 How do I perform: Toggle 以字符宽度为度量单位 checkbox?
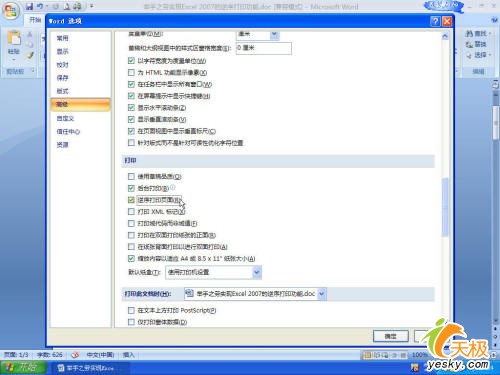(131, 61)
